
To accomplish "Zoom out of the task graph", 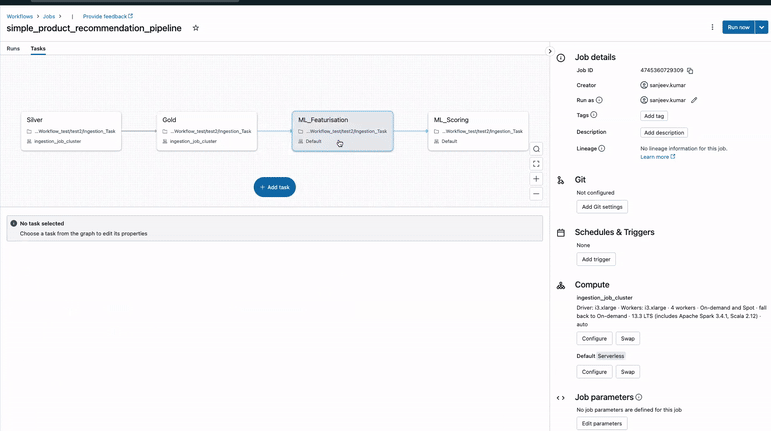I will coord(536,194).
